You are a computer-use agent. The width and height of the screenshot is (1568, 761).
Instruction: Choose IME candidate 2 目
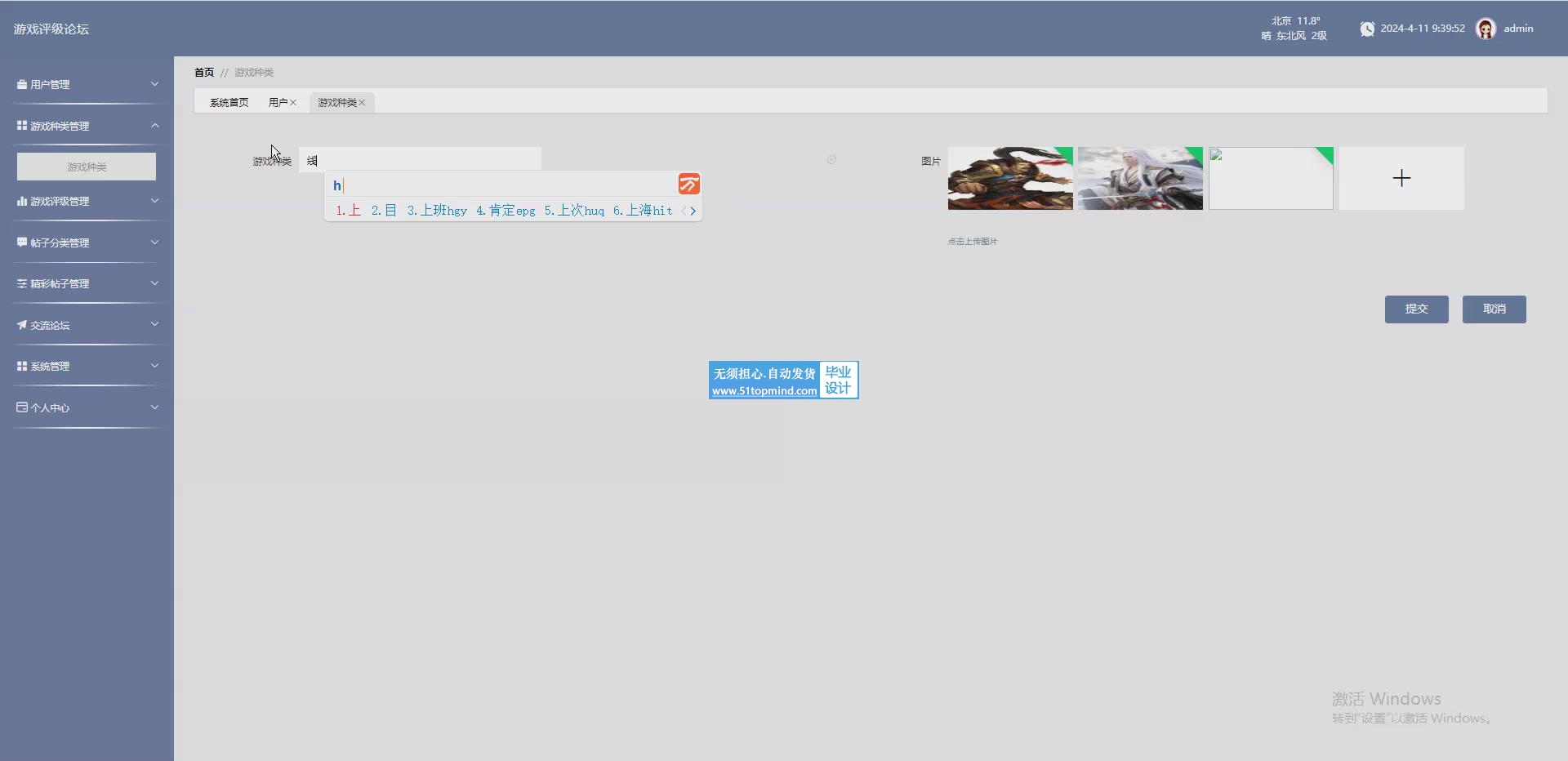pos(384,211)
